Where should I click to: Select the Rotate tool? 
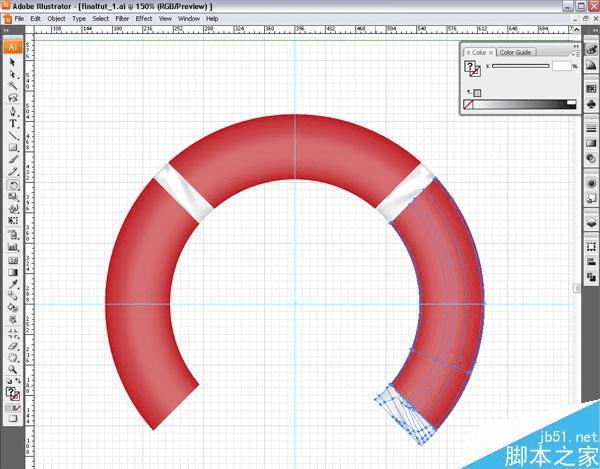pos(13,186)
